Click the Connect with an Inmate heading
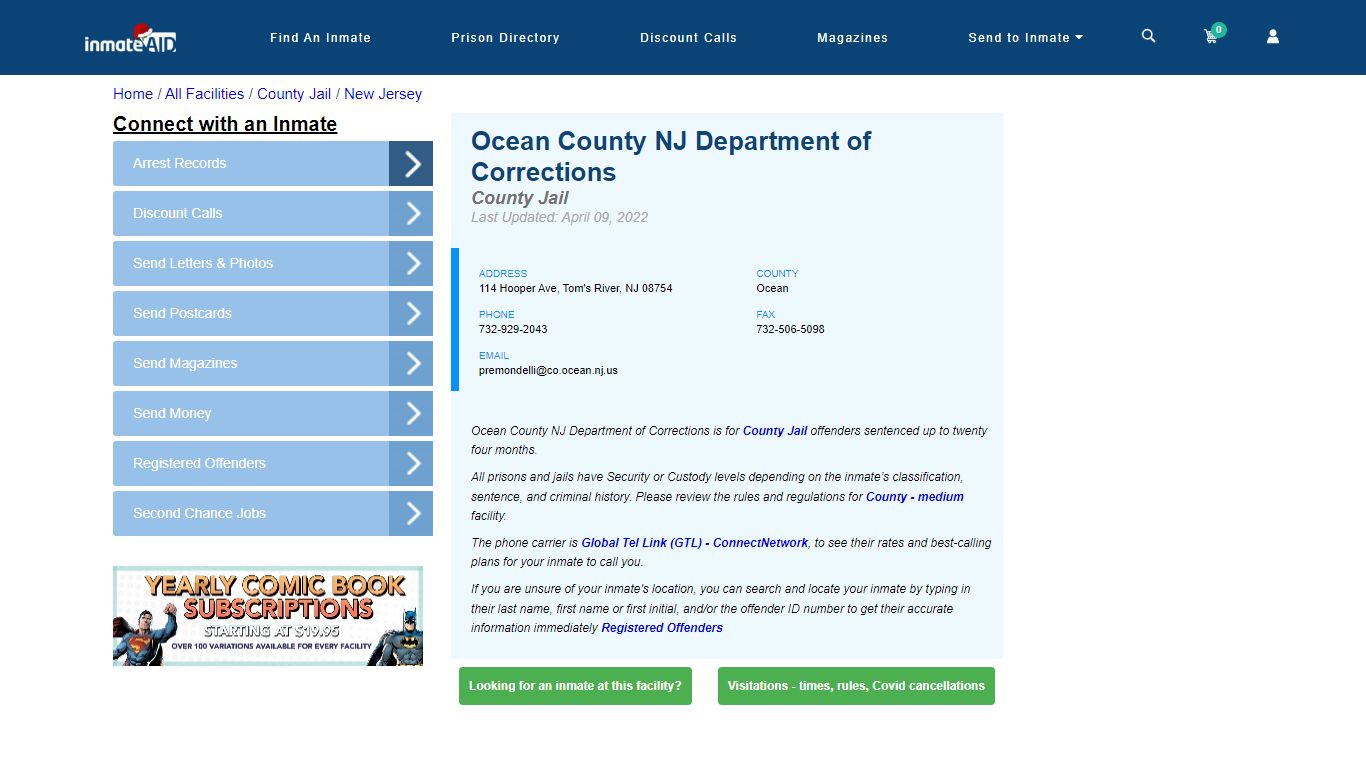 point(225,124)
